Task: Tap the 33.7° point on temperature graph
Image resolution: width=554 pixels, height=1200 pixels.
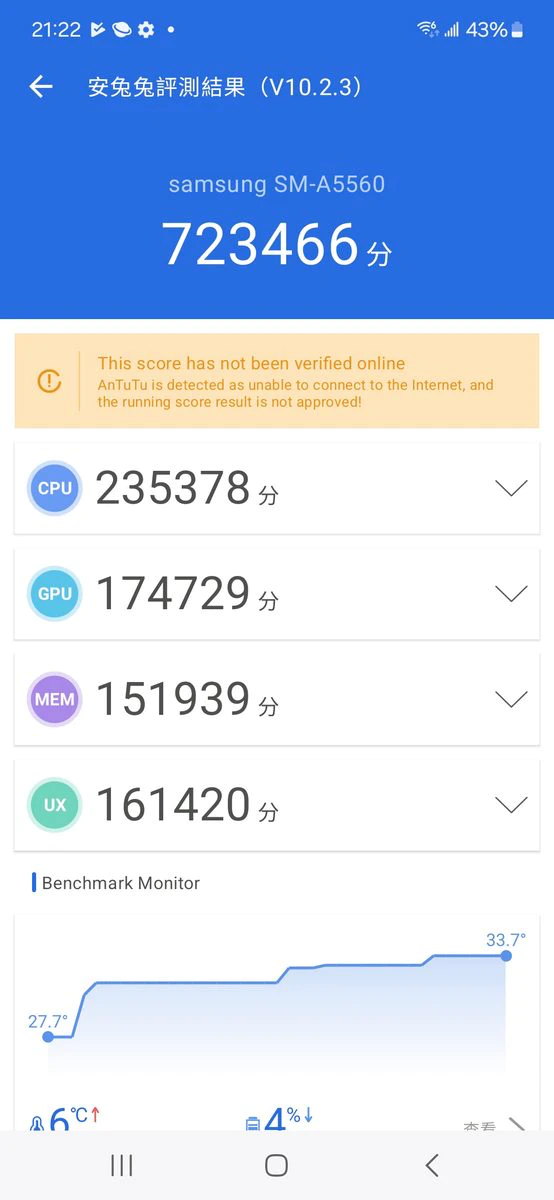Action: 506,956
